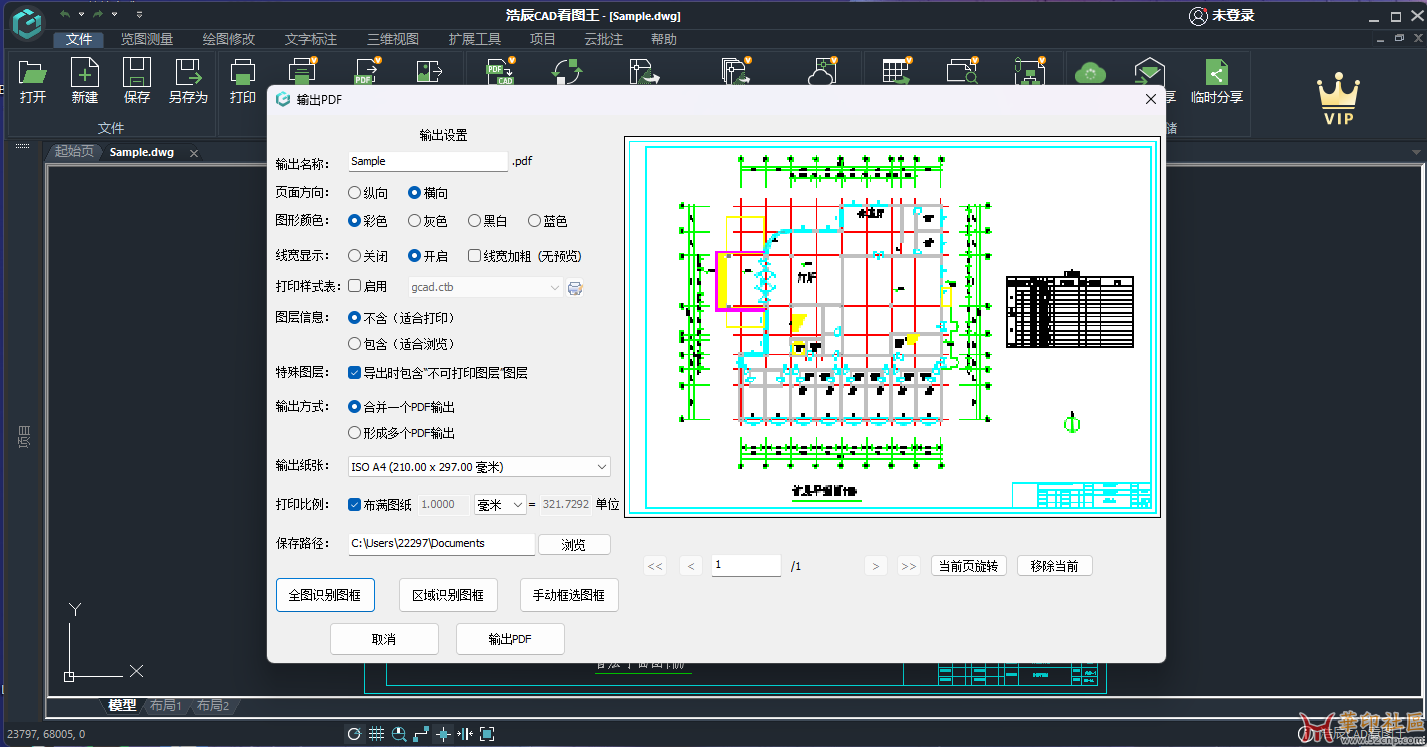
Task: Open the 三维视图 ribbon tab
Action: 393,39
